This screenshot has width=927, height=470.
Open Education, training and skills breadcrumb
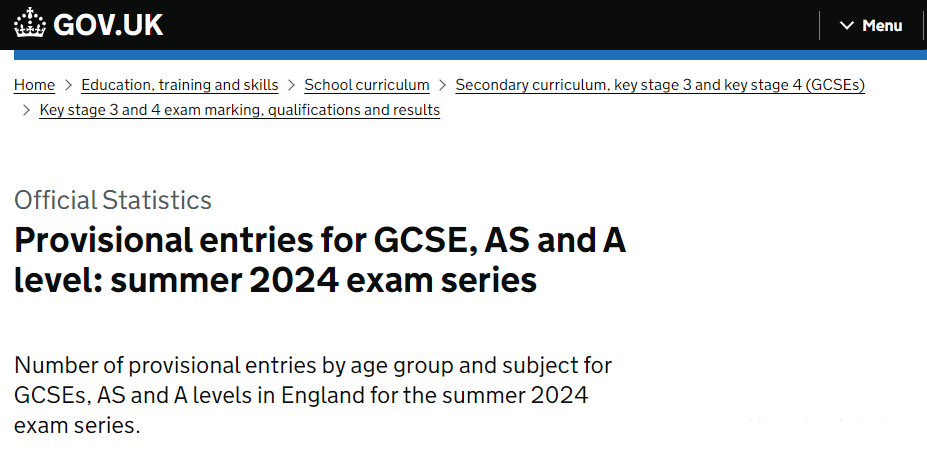(x=180, y=85)
